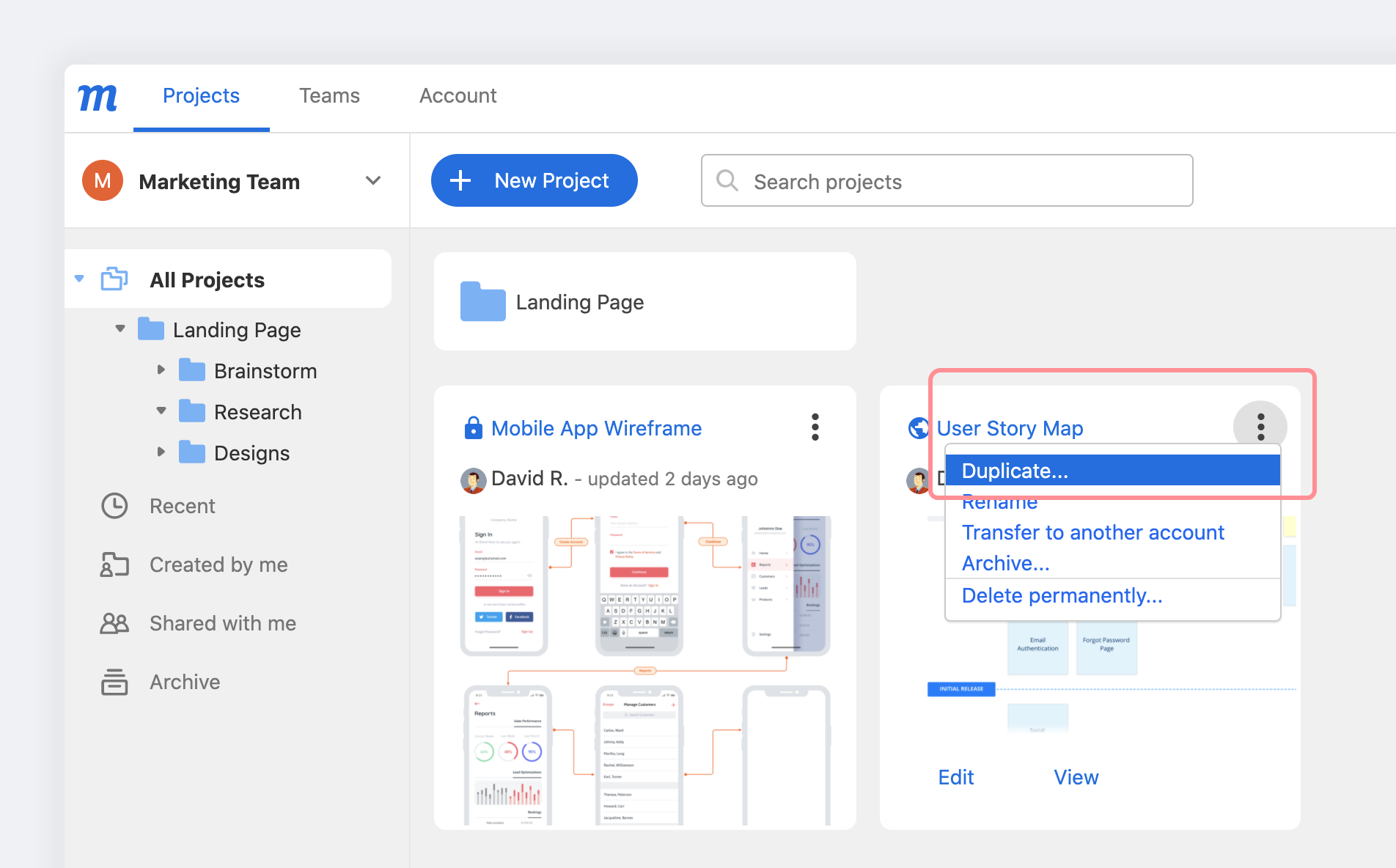The image size is (1396, 868).
Task: Choose Delete permanently from the menu
Action: [x=1062, y=595]
